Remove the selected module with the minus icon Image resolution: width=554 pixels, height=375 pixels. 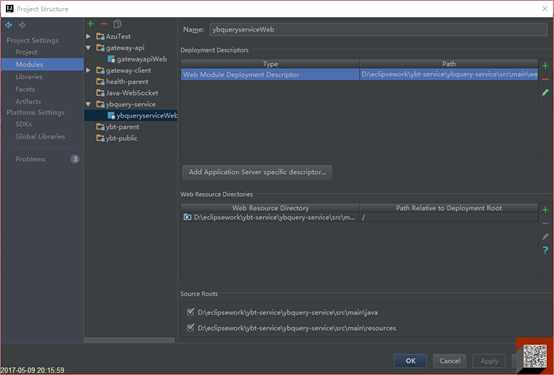click(104, 24)
